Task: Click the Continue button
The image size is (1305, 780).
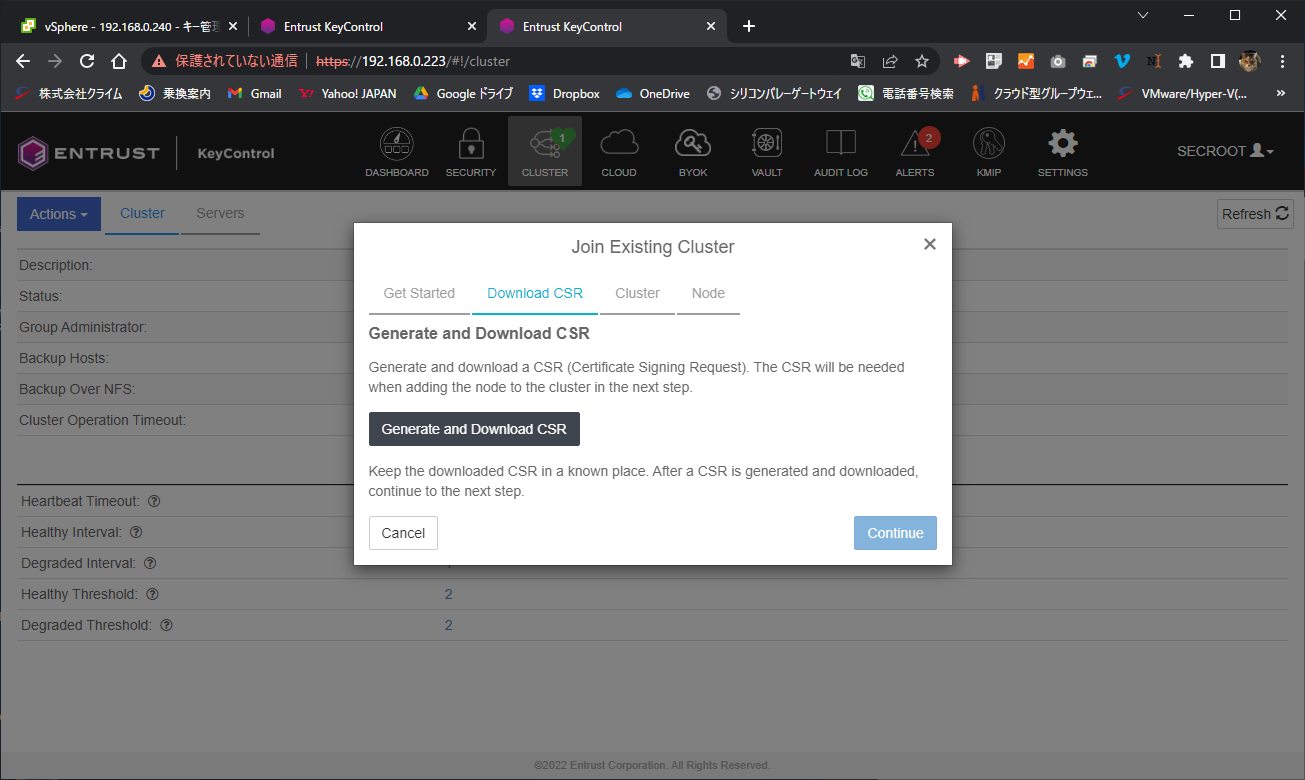Action: [895, 533]
